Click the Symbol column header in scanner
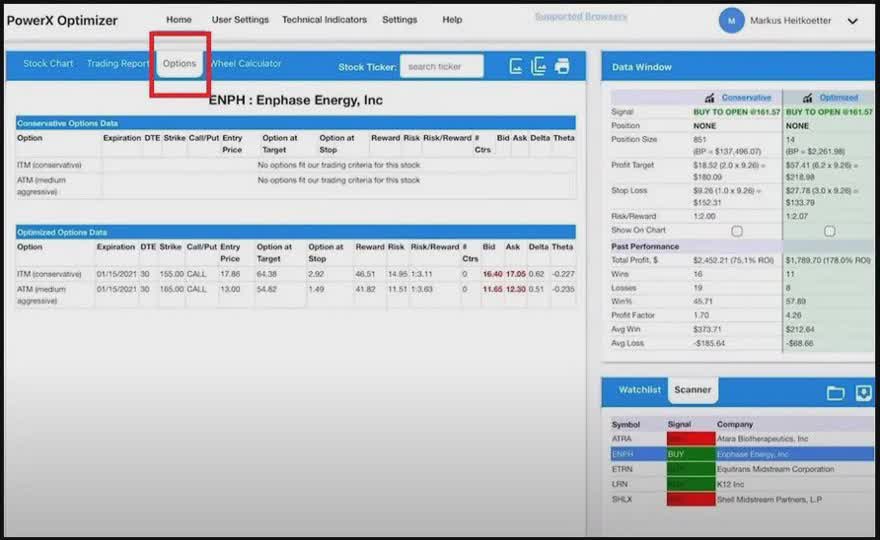 (626, 424)
